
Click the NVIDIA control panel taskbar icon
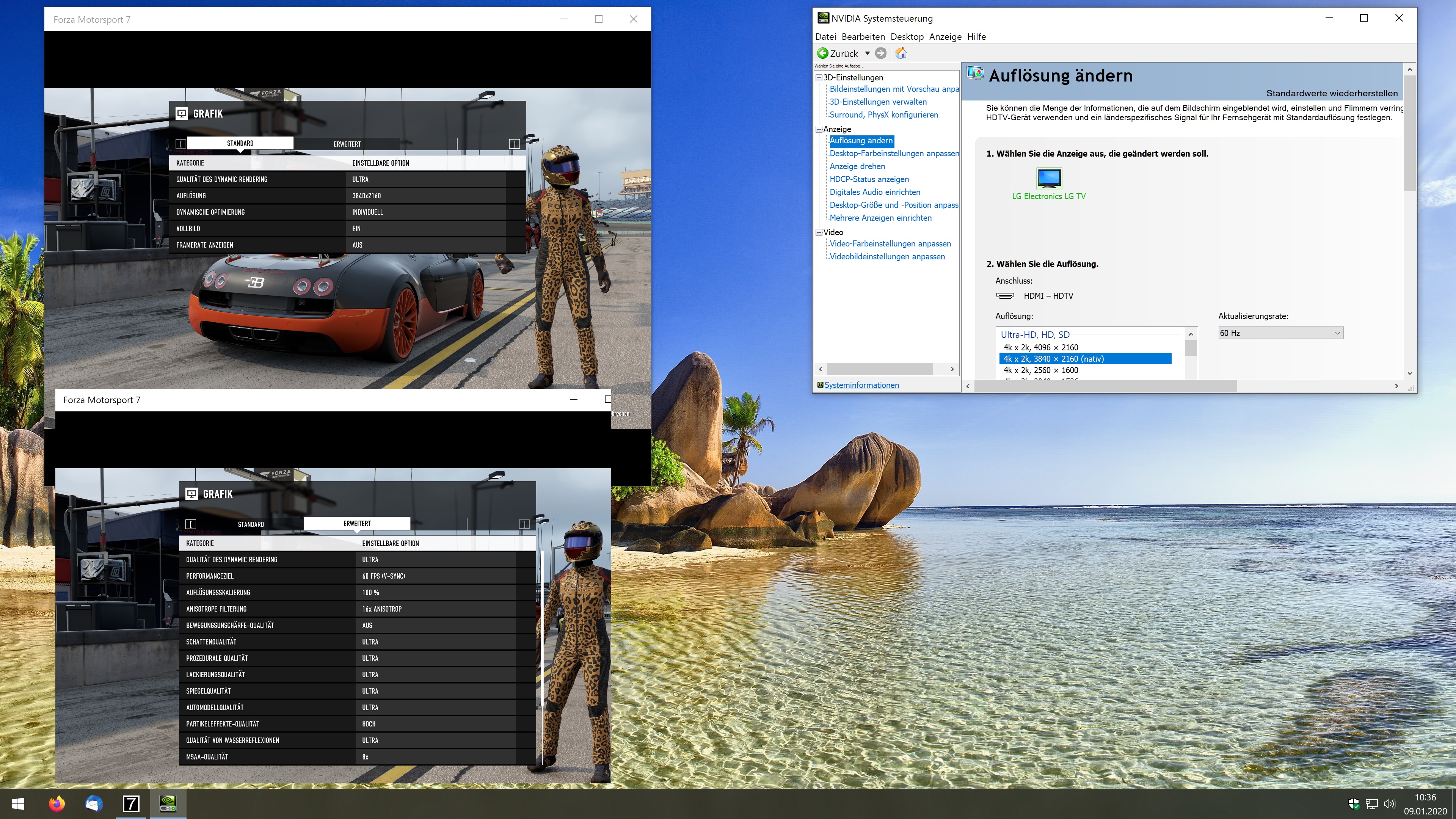coord(168,803)
